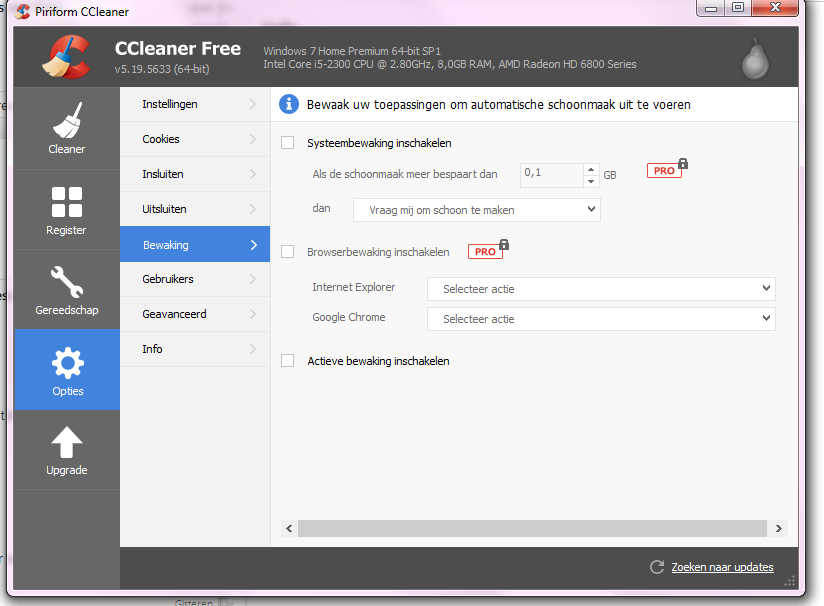Open the Cookies settings tab
This screenshot has width=824, height=606.
pyautogui.click(x=194, y=139)
